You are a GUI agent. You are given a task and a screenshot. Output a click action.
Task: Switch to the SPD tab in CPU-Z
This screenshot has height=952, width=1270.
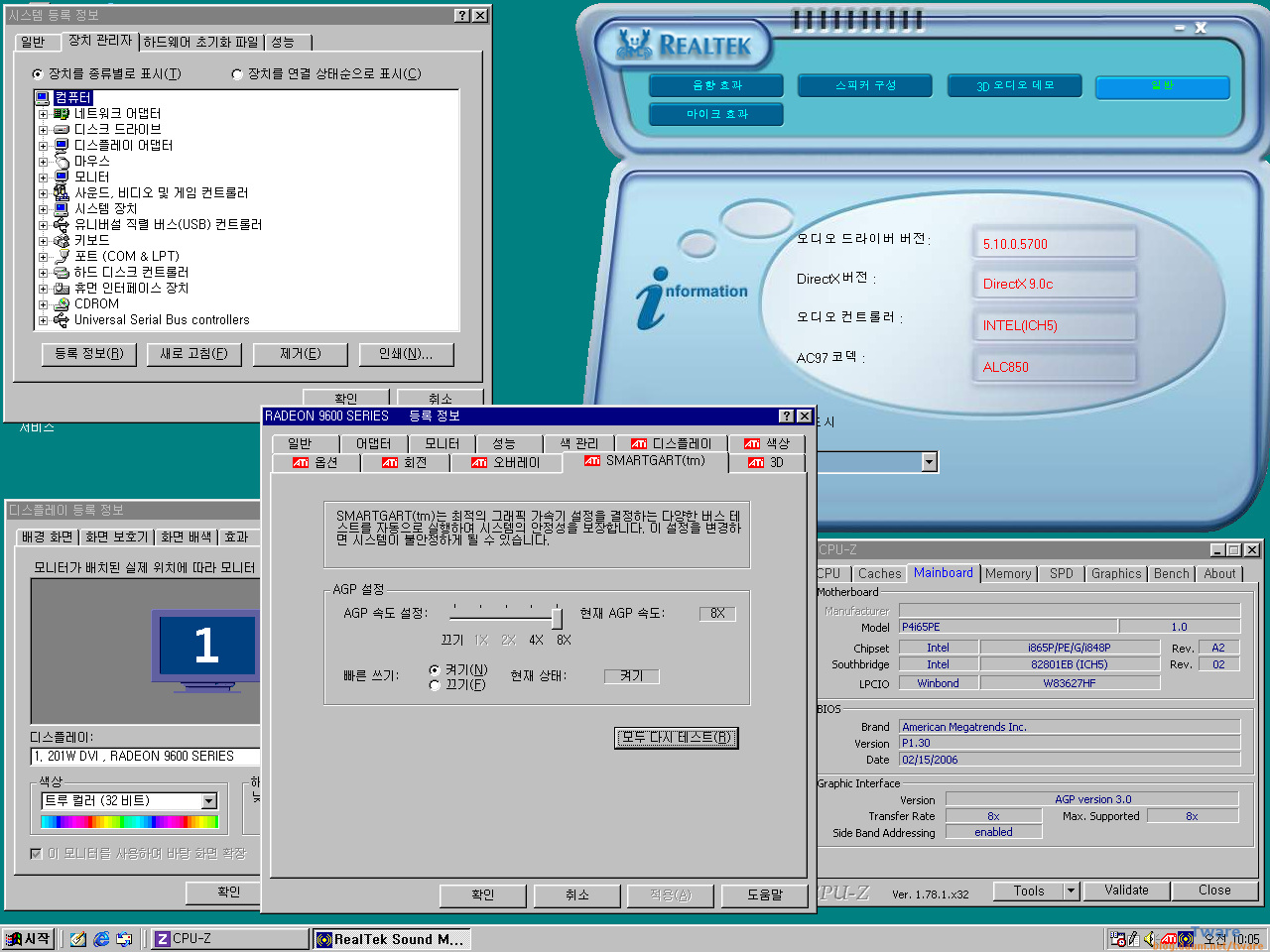pyautogui.click(x=1062, y=573)
